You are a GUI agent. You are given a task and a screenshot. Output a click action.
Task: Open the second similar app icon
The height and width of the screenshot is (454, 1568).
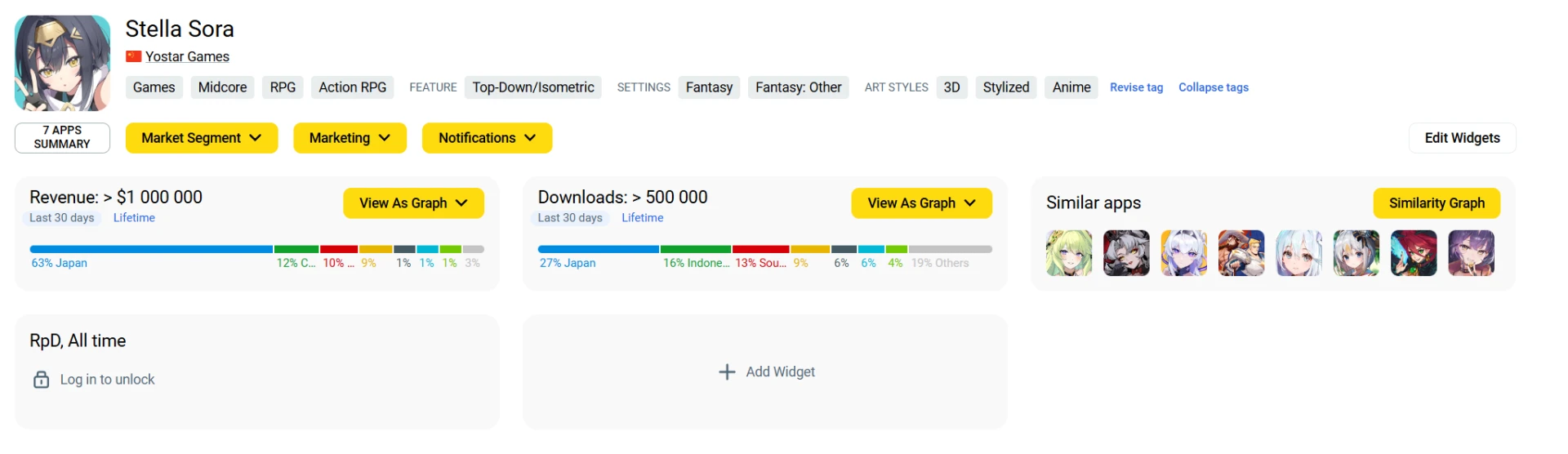point(1126,253)
